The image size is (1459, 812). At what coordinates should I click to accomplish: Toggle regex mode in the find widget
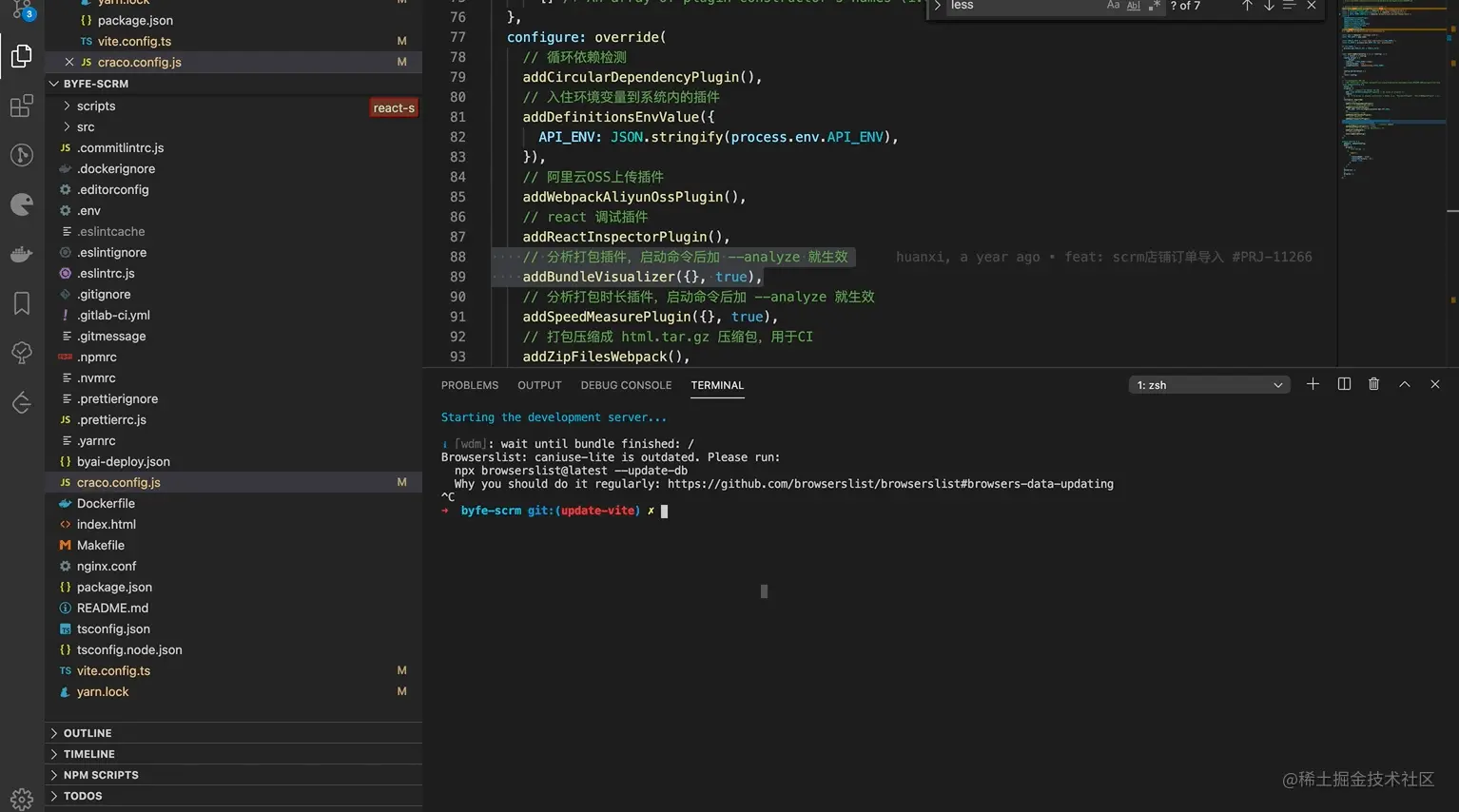(1154, 6)
